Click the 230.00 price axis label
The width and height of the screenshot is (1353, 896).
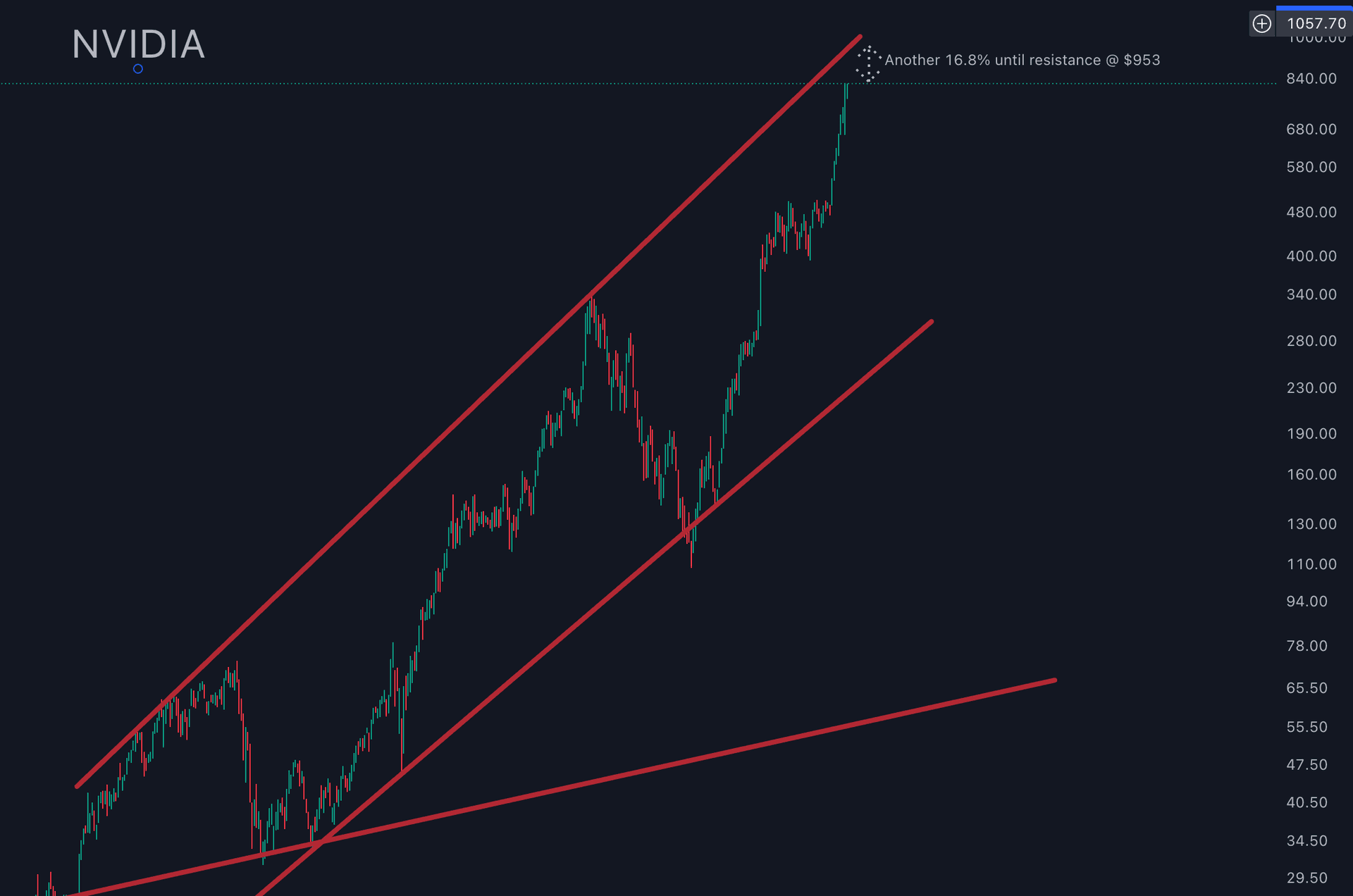(1311, 388)
